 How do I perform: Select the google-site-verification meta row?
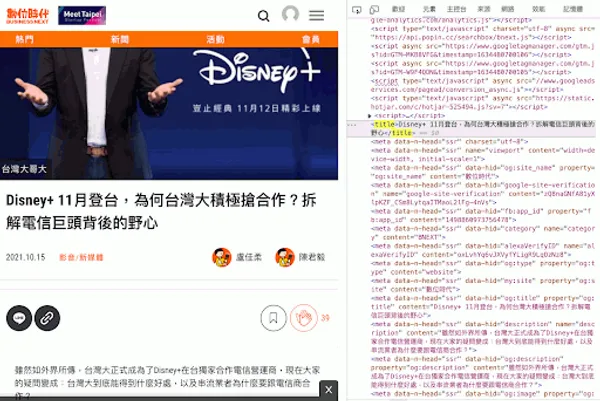click(x=483, y=194)
